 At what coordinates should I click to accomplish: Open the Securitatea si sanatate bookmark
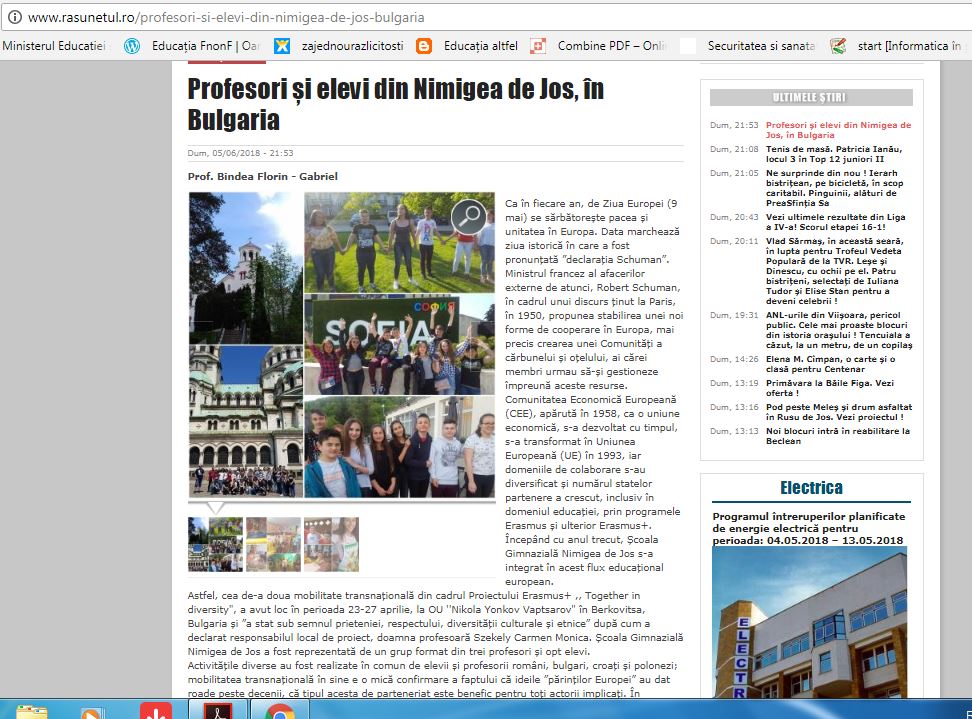pos(761,46)
